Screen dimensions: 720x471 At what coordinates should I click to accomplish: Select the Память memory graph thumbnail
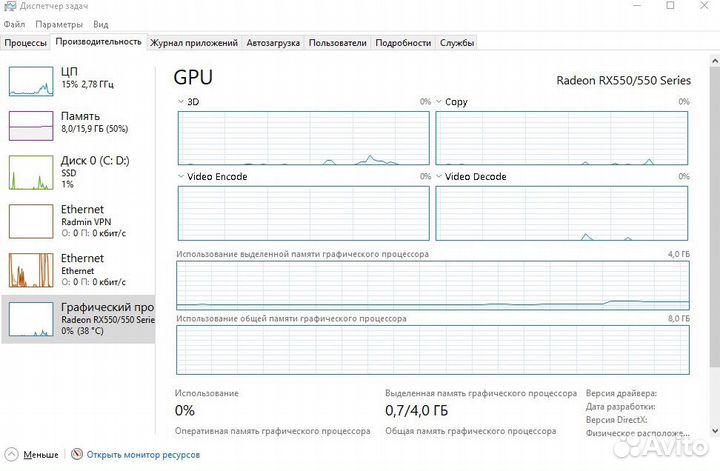(31, 126)
